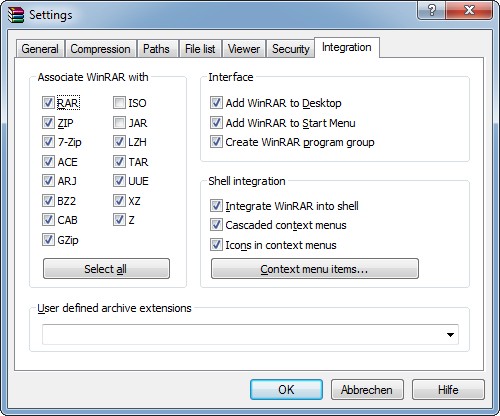Toggle the ACE checkbox
This screenshot has width=500, height=416.
tap(48, 162)
